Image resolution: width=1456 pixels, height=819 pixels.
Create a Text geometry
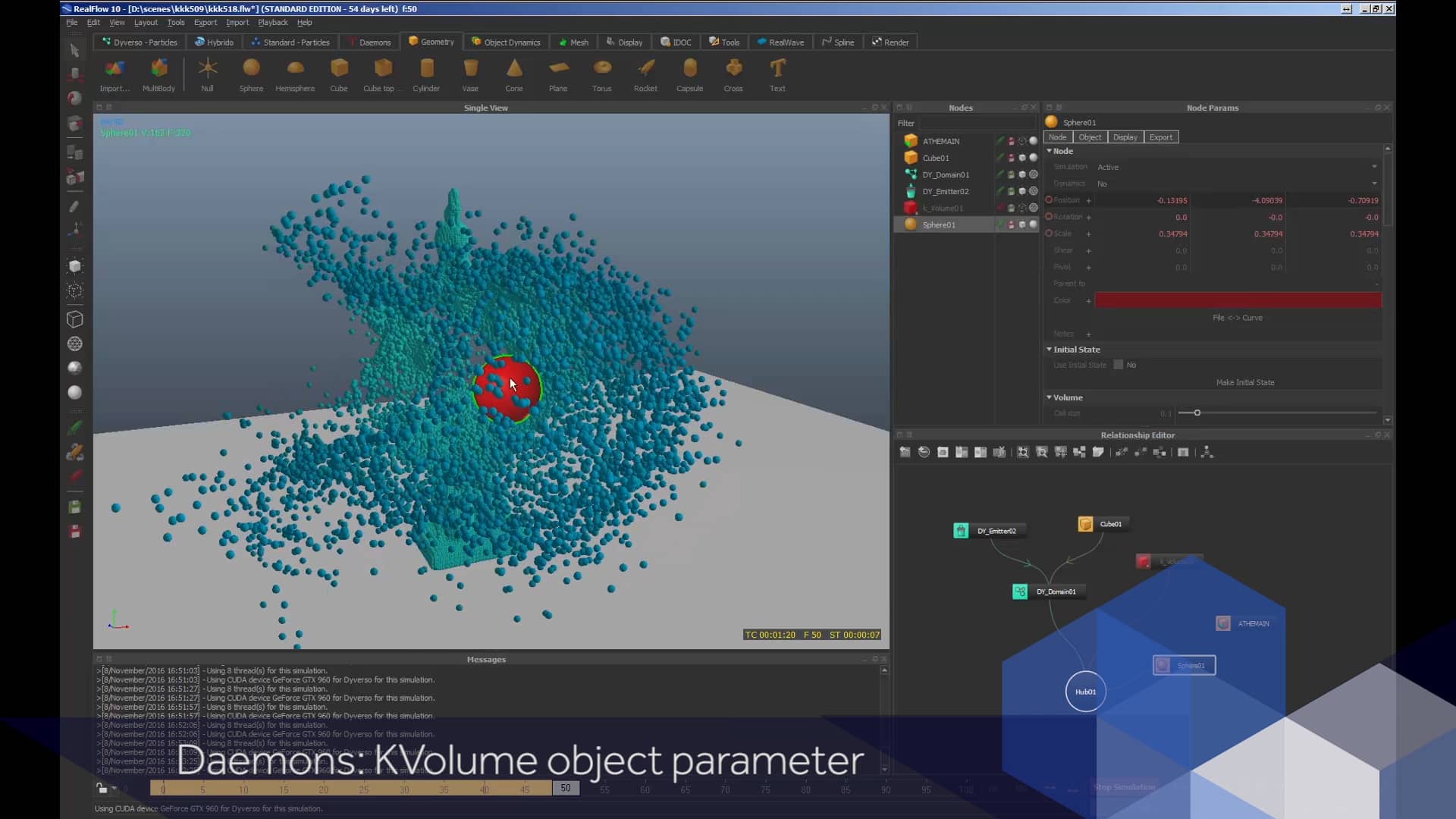(777, 75)
